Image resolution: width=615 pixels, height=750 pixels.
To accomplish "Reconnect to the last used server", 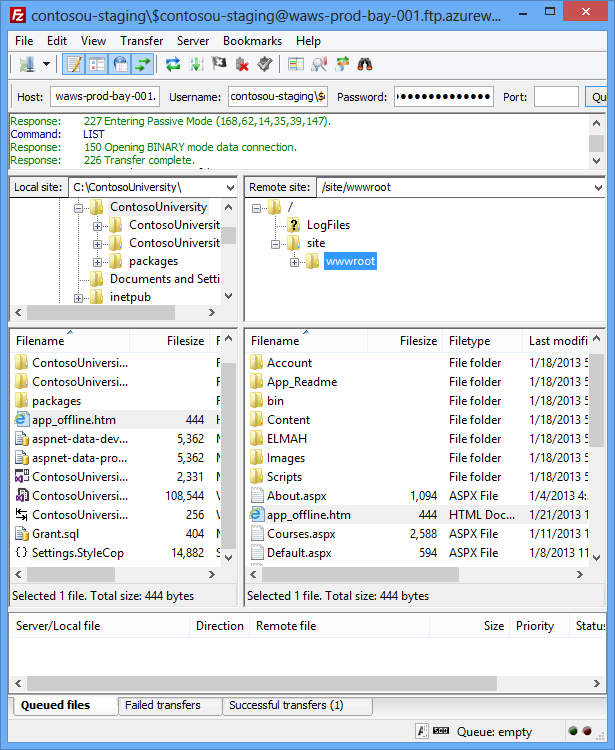I will 265,64.
